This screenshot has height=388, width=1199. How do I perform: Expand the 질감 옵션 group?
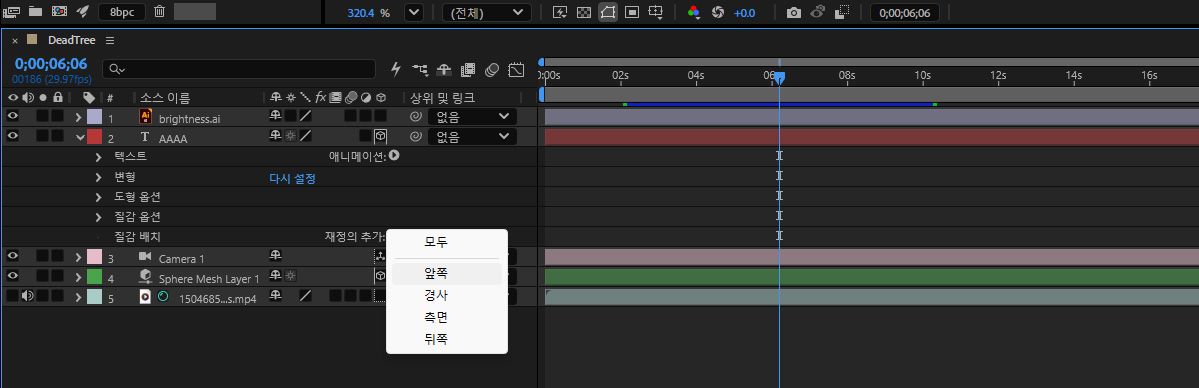click(x=99, y=217)
